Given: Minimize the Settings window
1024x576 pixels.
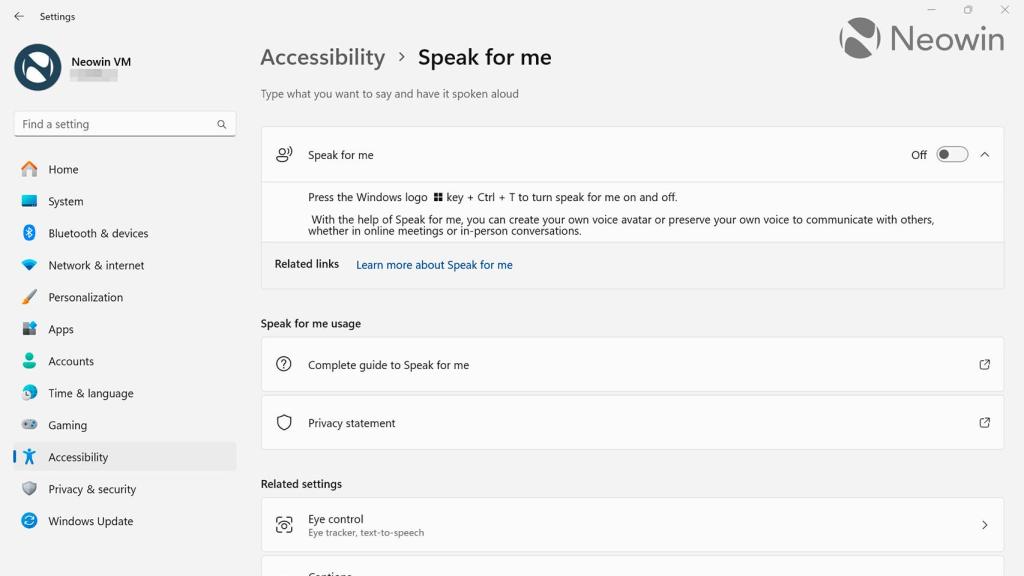Looking at the screenshot, I should tap(931, 10).
